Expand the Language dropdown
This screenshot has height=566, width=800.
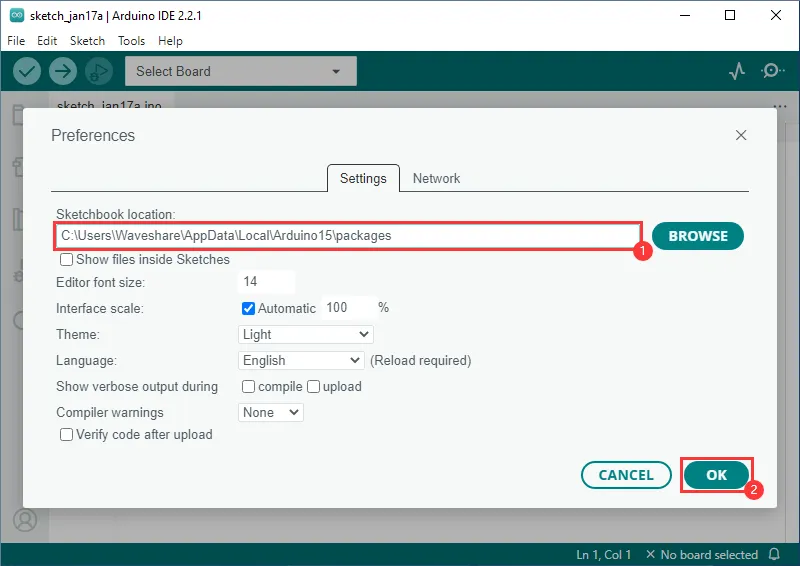302,361
